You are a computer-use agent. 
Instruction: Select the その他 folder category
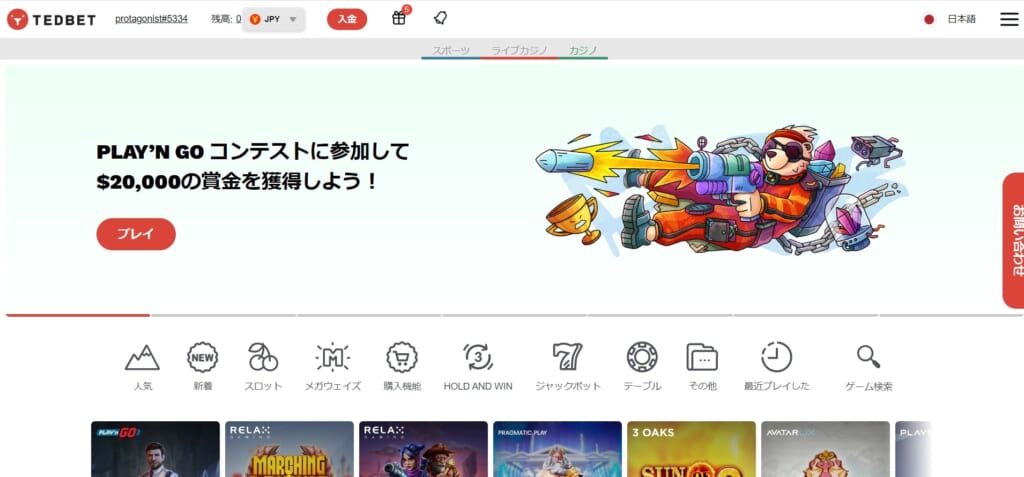point(702,367)
